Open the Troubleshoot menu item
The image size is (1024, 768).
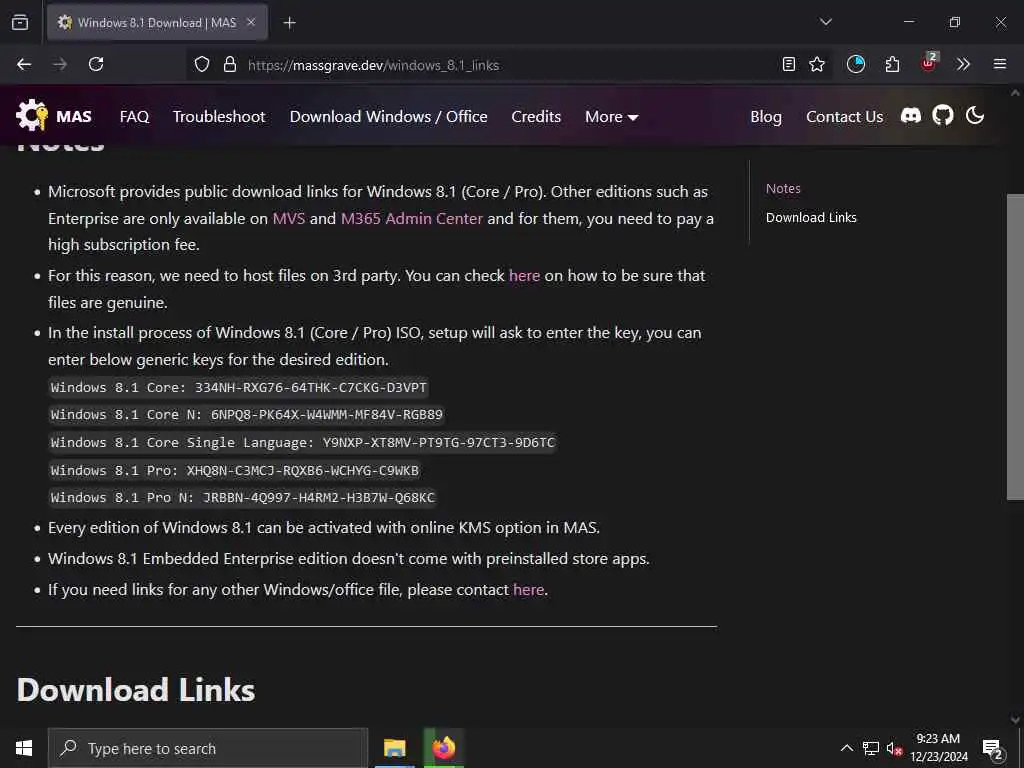[219, 117]
